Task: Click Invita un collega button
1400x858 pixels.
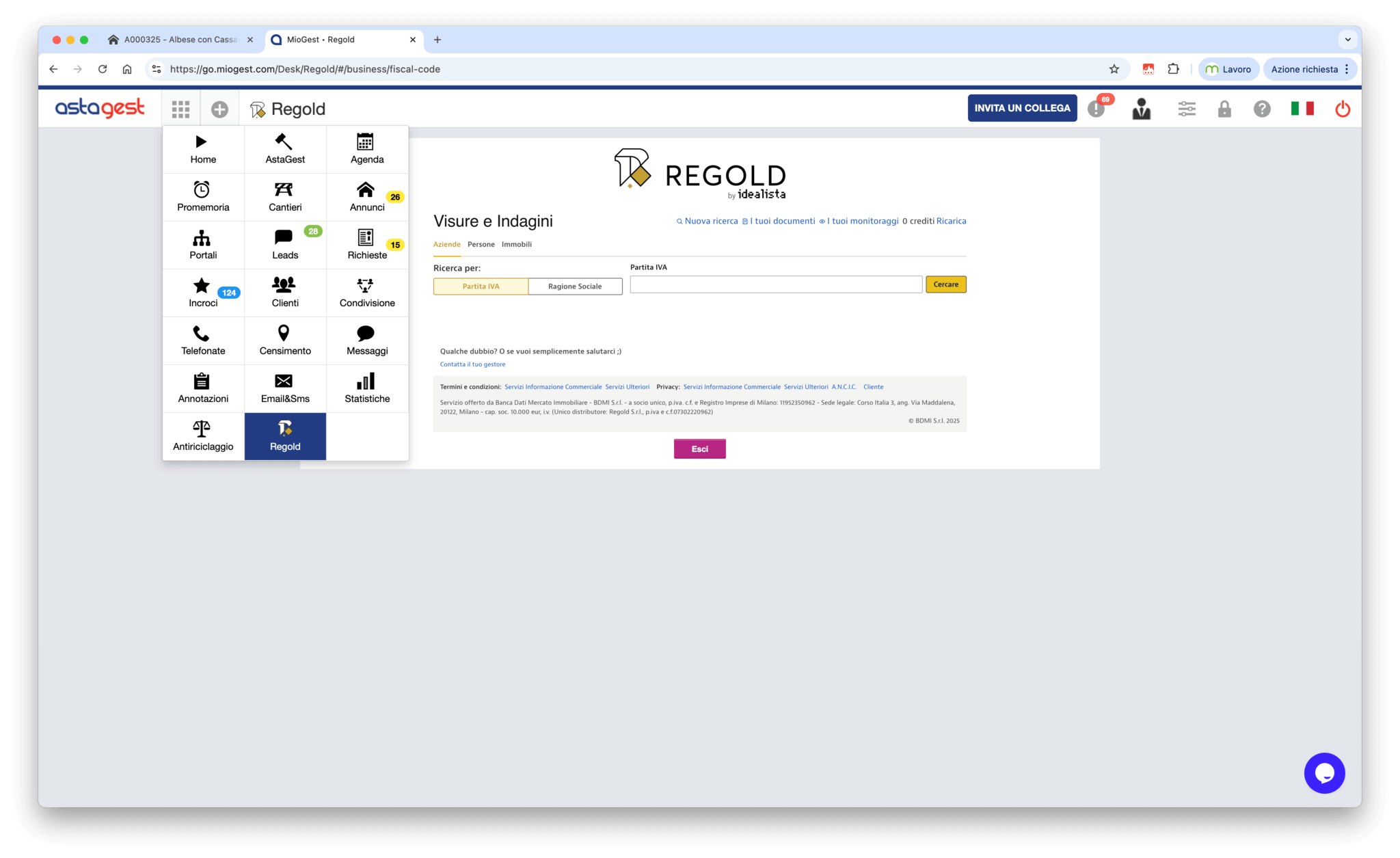Action: 1022,108
